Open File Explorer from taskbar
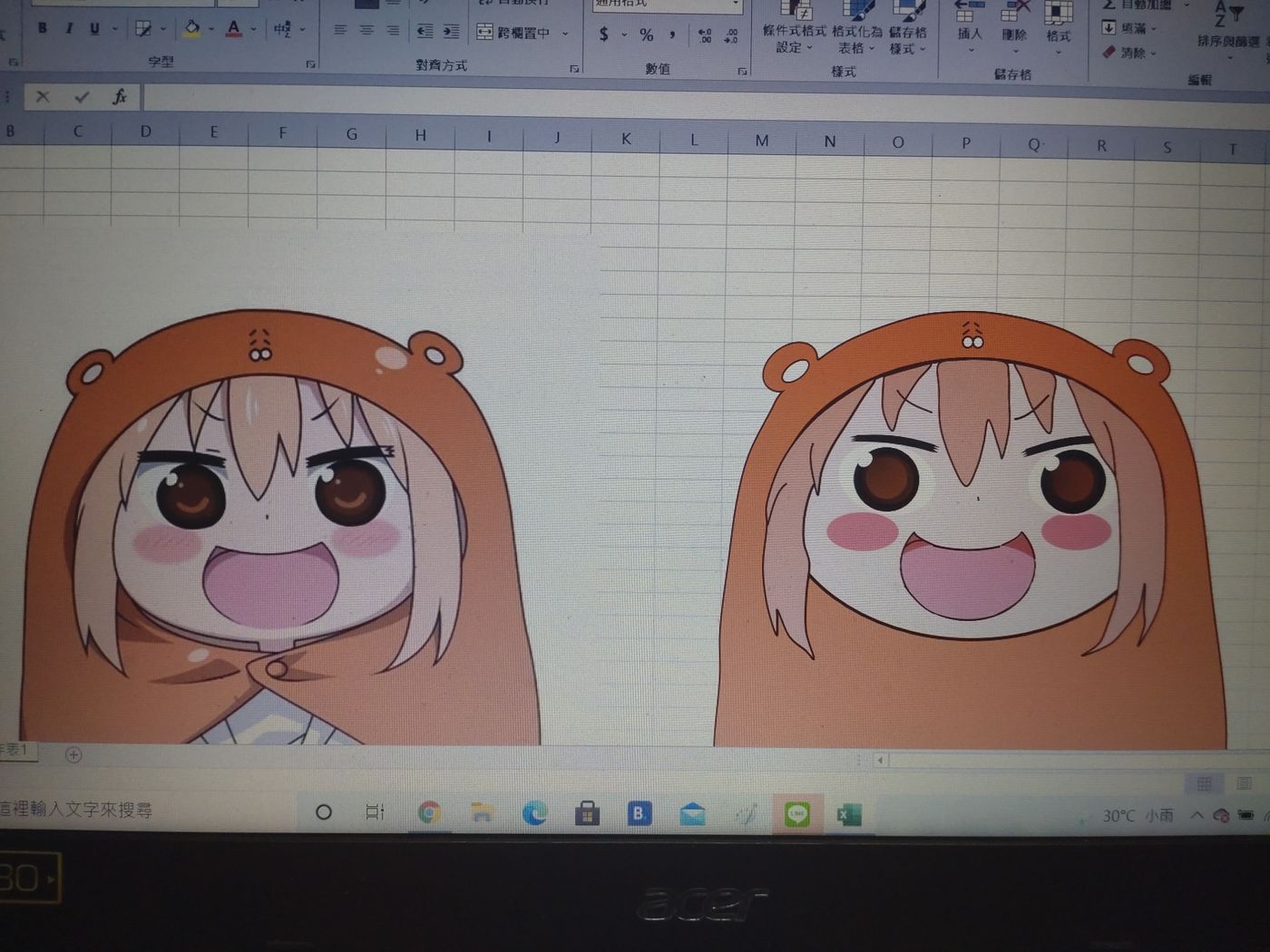 482,813
